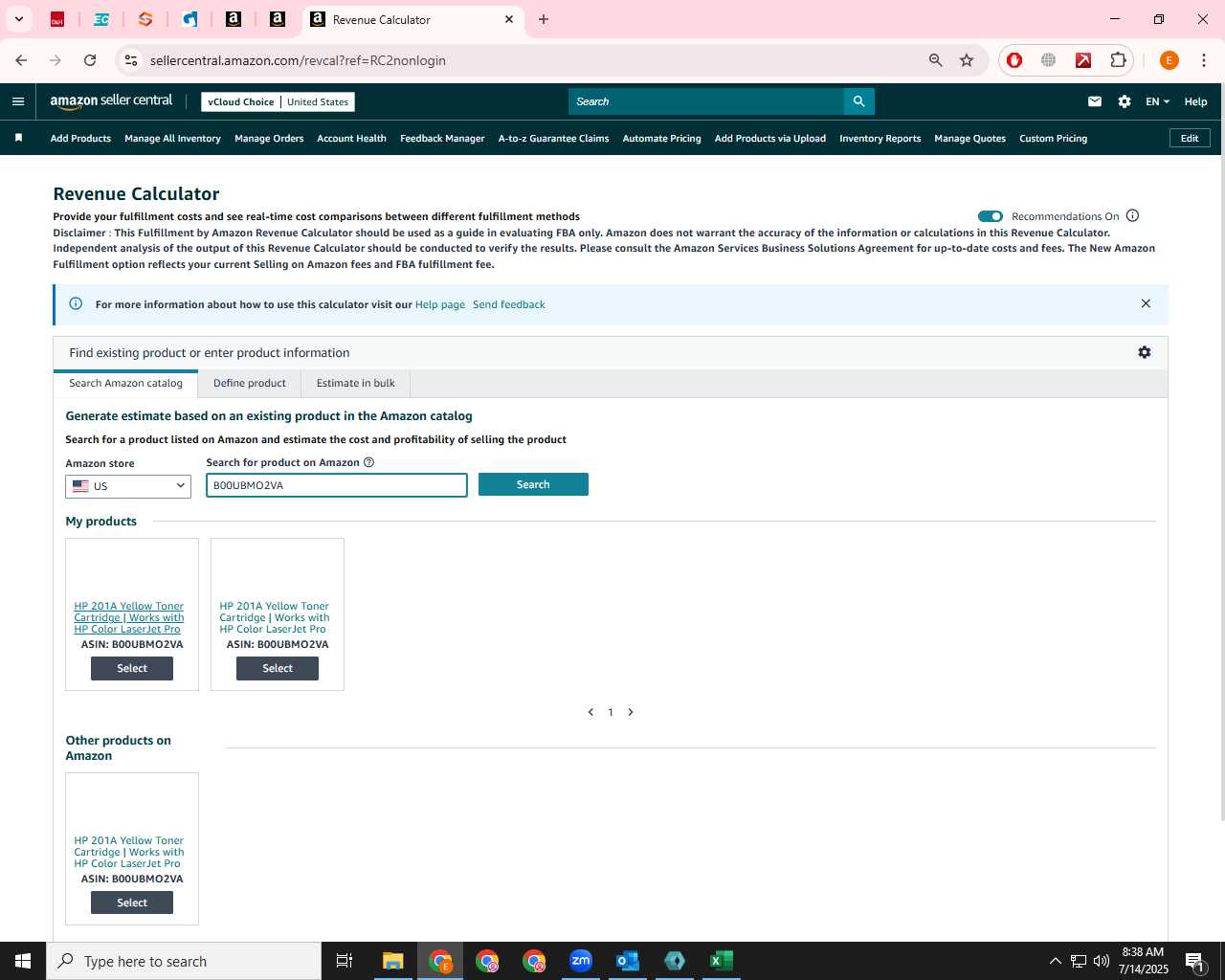Select the Other products on Amazon toner
Screen dimensions: 1225x980
click(132, 902)
